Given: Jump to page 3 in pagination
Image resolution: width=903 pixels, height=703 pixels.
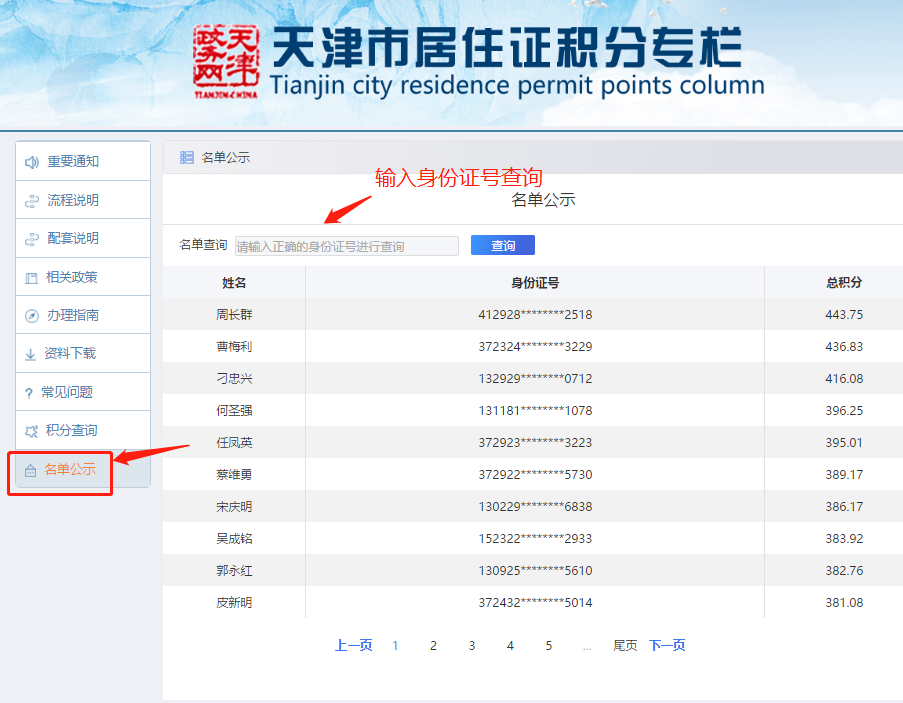Looking at the screenshot, I should tap(472, 646).
